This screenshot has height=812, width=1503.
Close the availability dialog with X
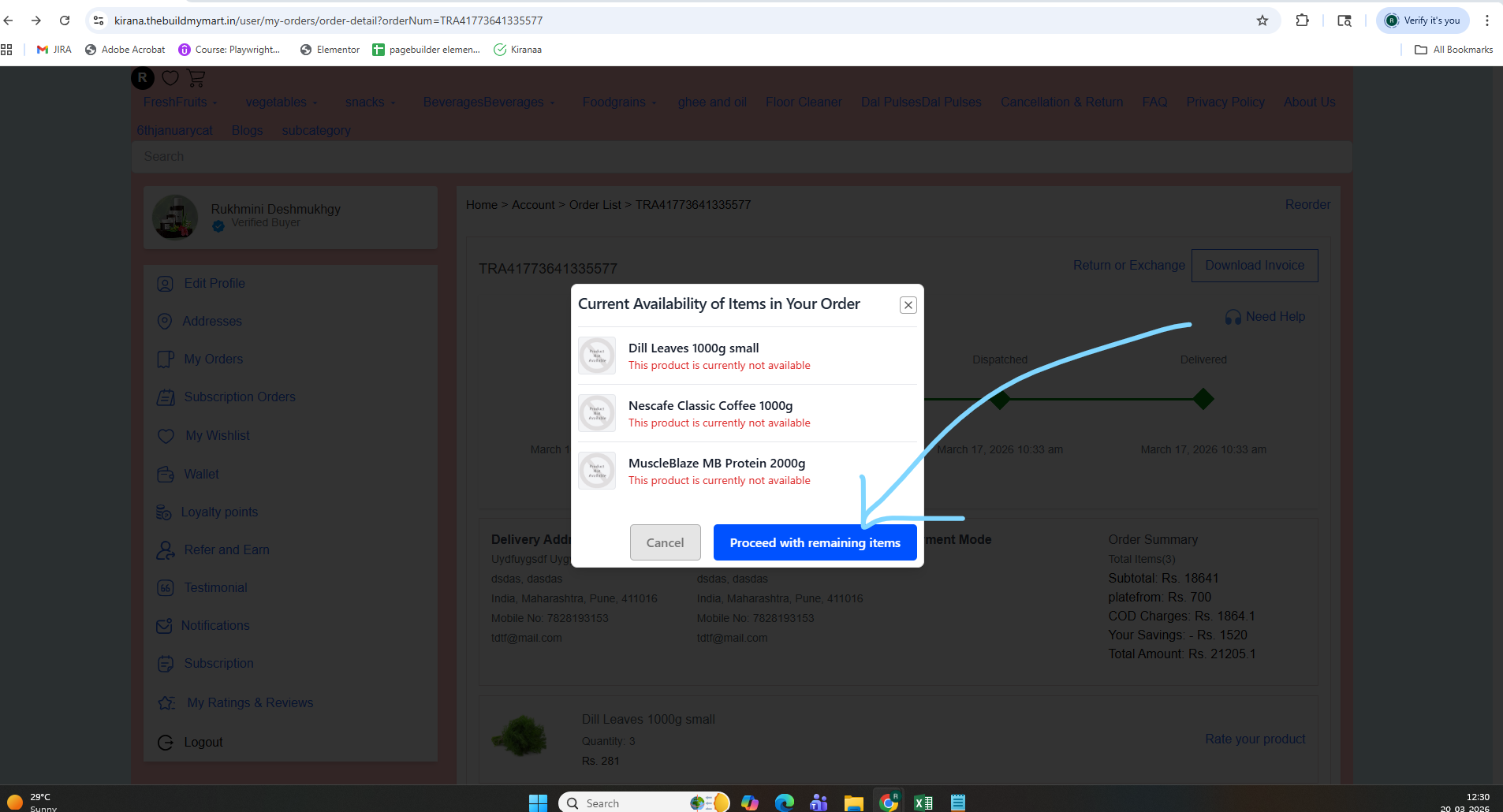click(908, 305)
